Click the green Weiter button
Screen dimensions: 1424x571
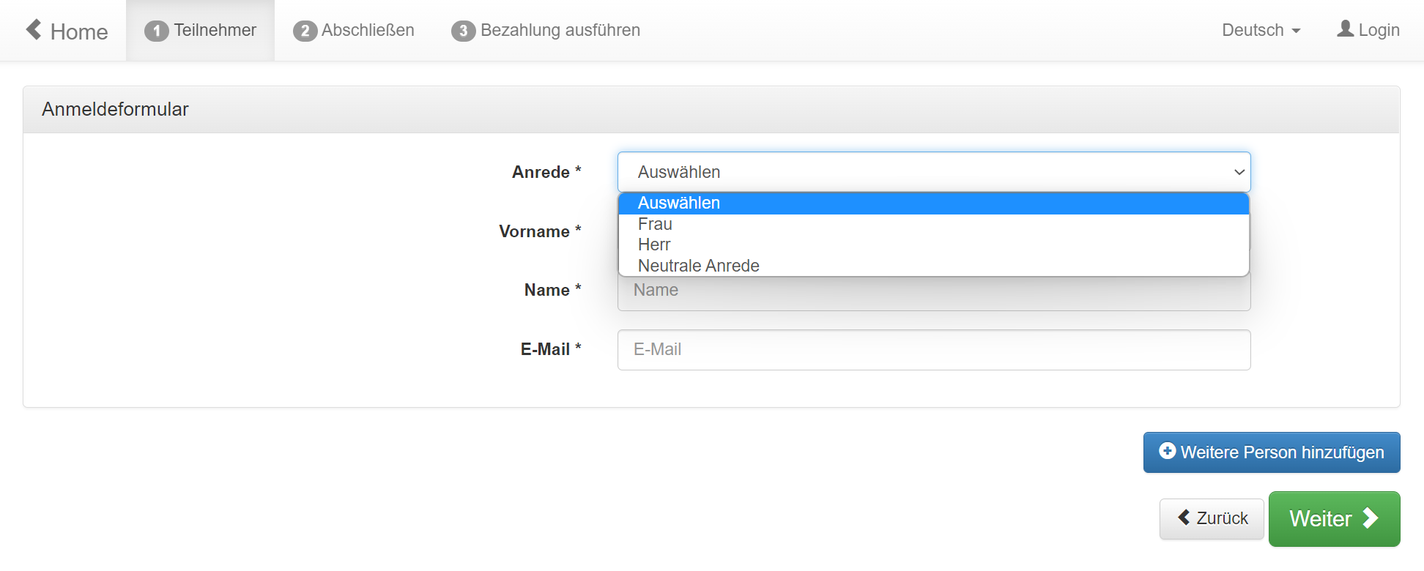coord(1334,519)
